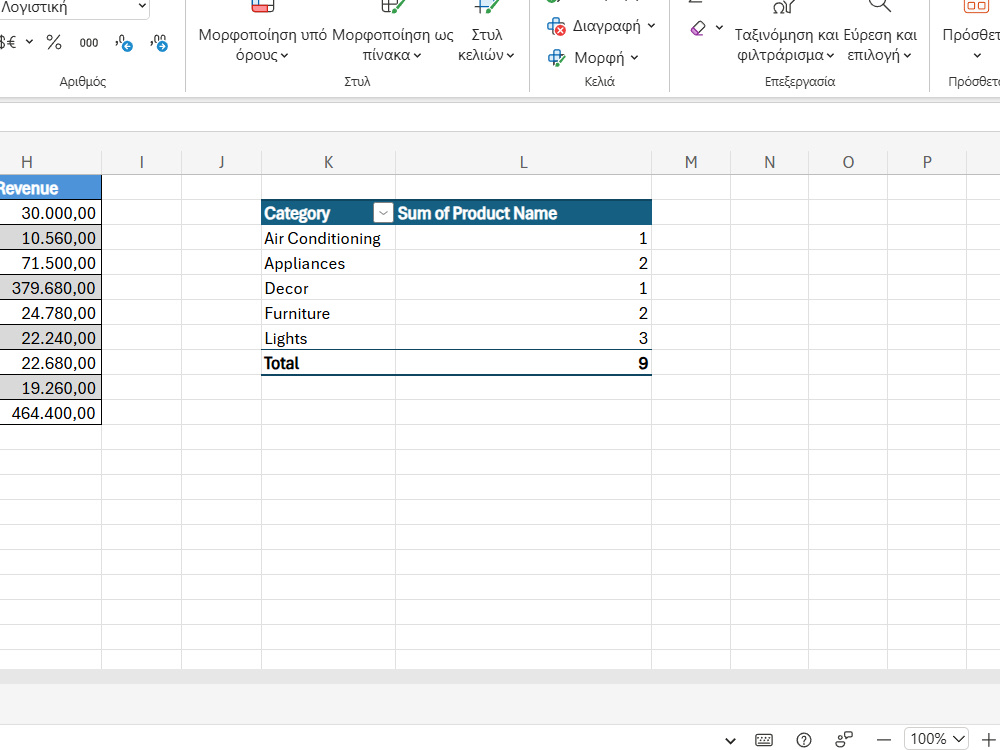Open the feedback icon in status bar
This screenshot has width=1000, height=750.
[x=844, y=740]
